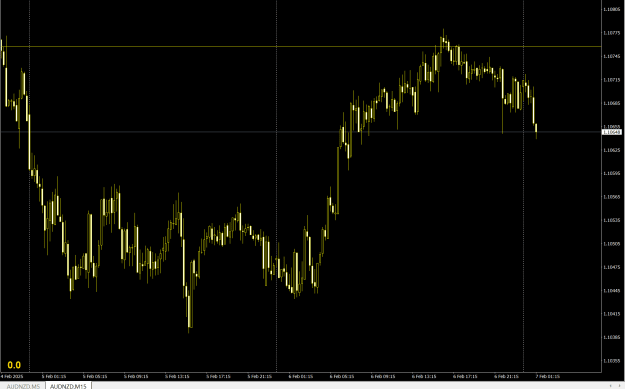
Task: Click the 1.10805 price axis label
Action: point(611,9)
